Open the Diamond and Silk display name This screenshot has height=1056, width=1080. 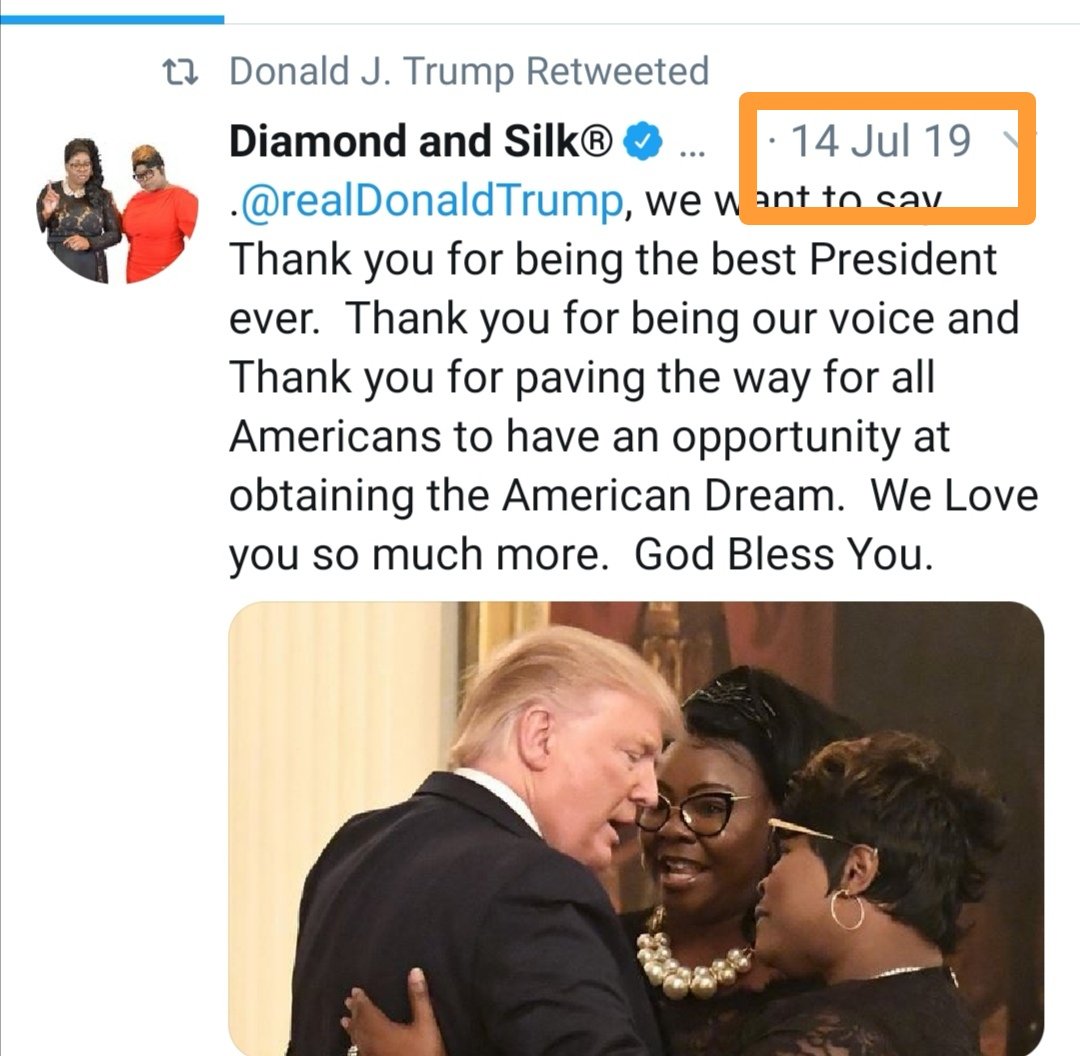420,141
